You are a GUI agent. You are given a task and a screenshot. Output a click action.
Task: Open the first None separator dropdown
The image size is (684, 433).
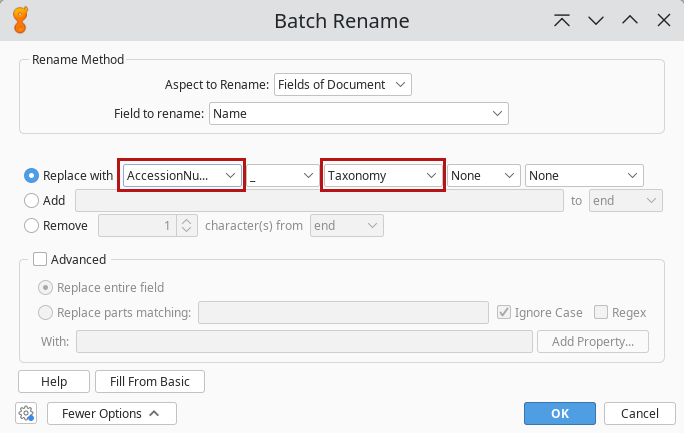[x=483, y=175]
